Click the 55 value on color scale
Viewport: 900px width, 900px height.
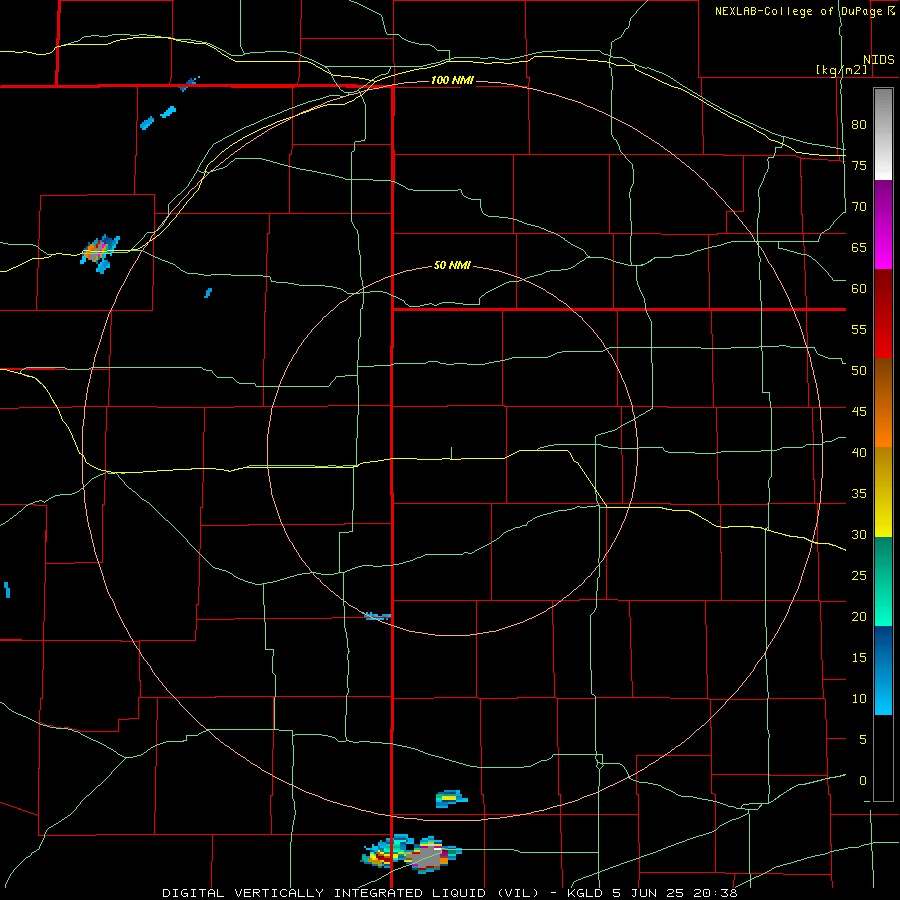pyautogui.click(x=859, y=329)
